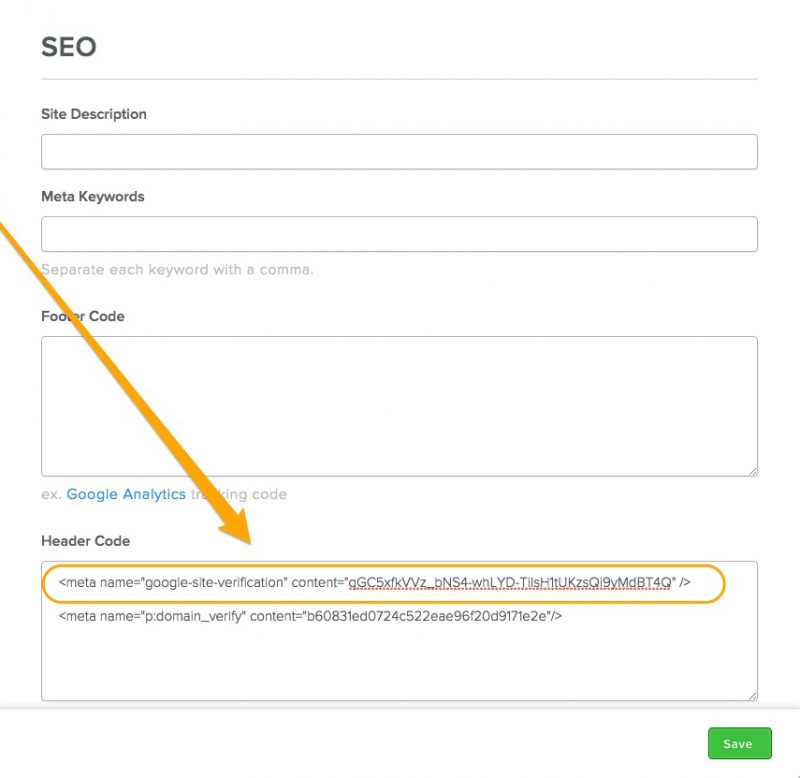Click the Header Code resize handle

(753, 693)
